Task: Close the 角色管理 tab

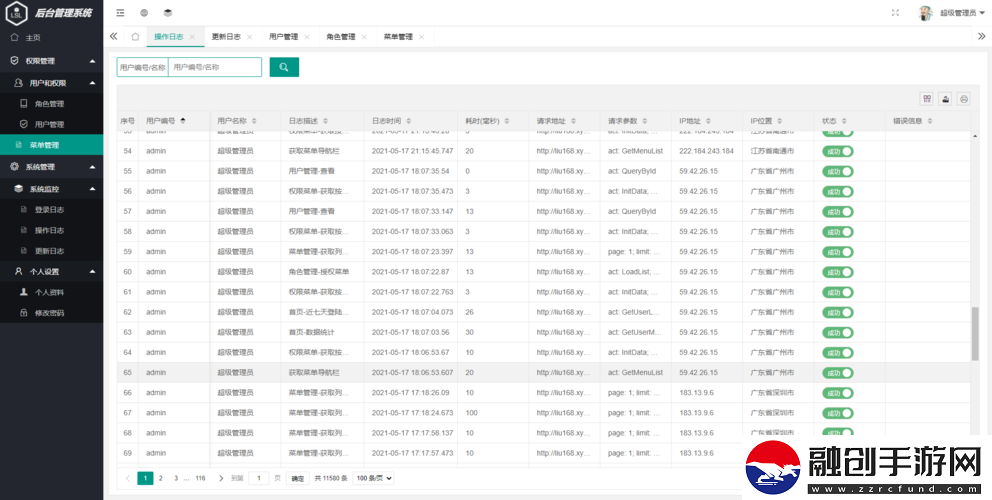Action: pyautogui.click(x=364, y=37)
